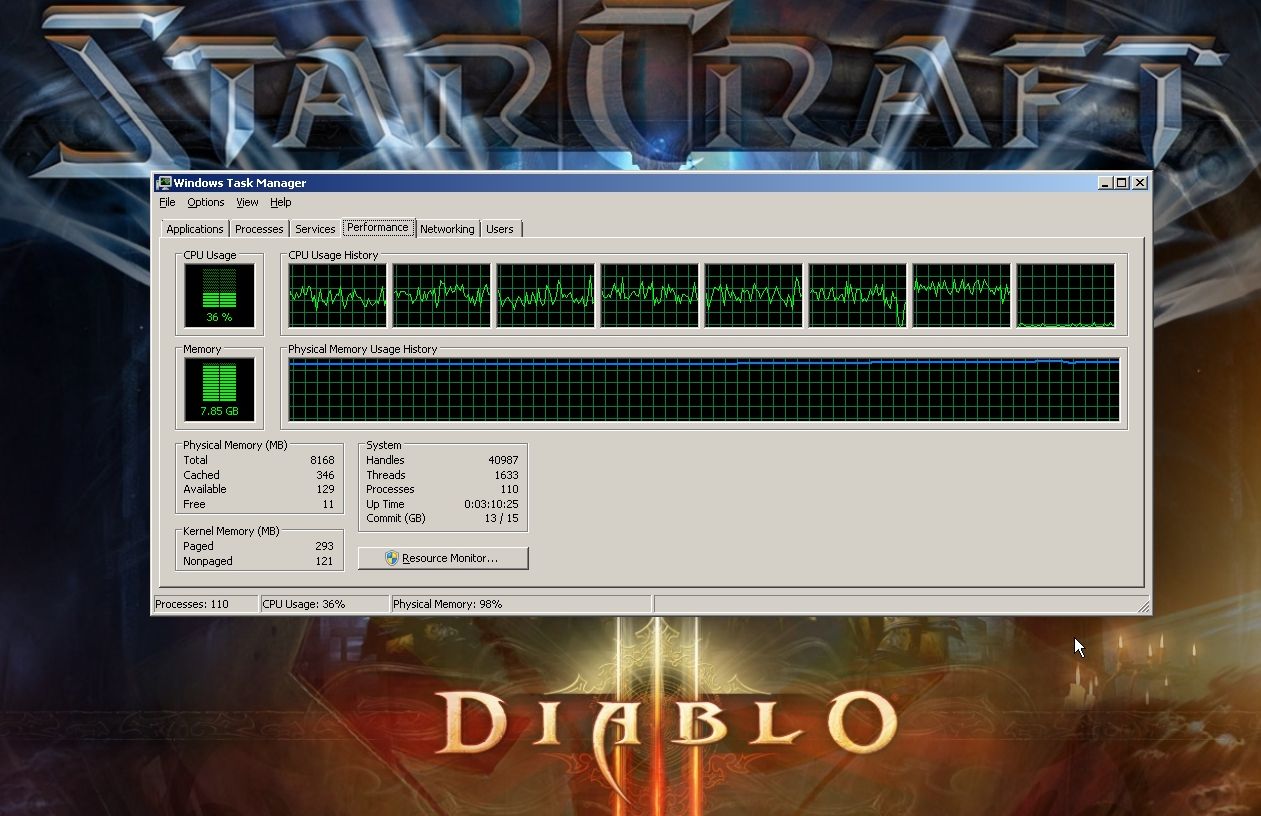This screenshot has height=816, width=1261.
Task: Select the Performance tab
Action: coord(378,227)
